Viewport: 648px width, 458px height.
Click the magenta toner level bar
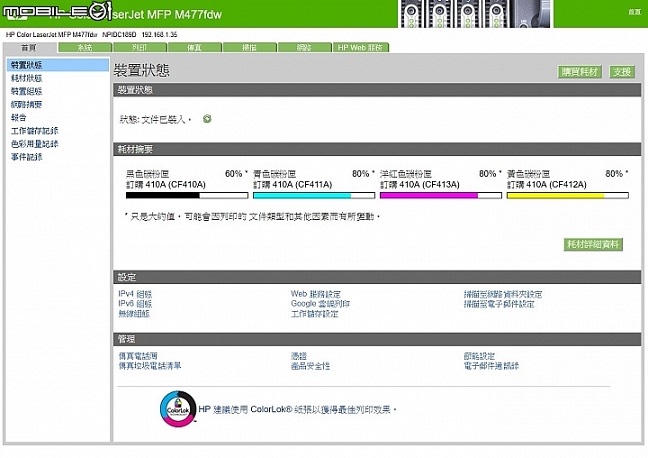pos(441,196)
